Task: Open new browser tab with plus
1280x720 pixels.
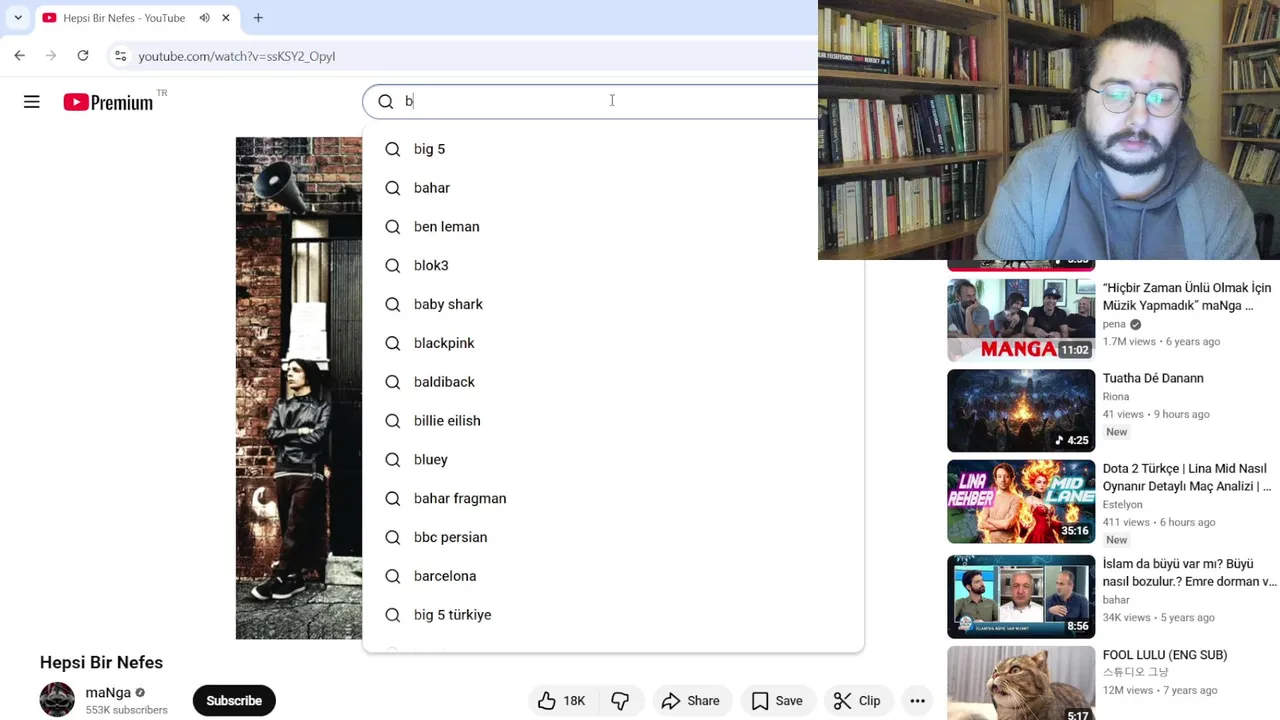Action: click(x=258, y=18)
